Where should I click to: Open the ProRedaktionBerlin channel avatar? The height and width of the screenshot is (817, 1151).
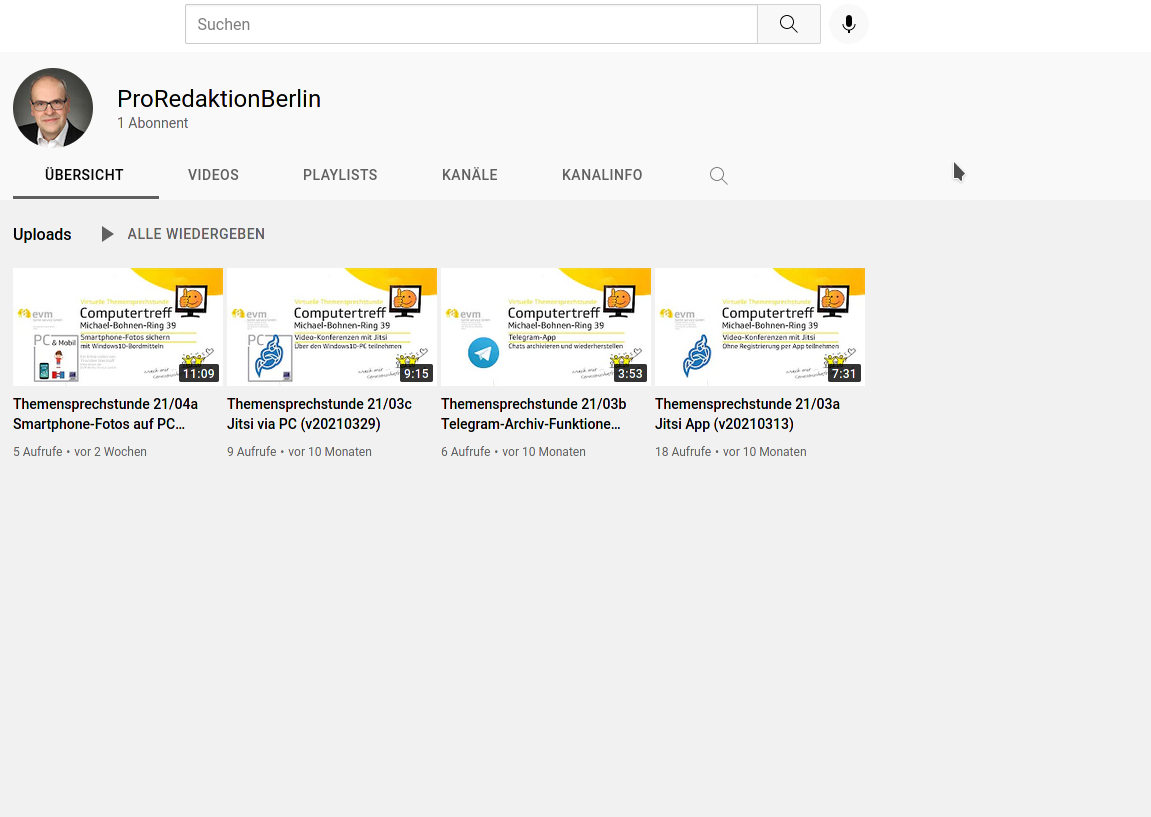click(52, 107)
